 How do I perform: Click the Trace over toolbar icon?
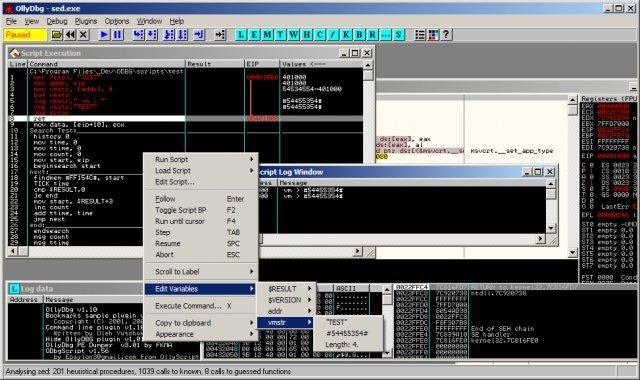pyautogui.click(x=182, y=35)
